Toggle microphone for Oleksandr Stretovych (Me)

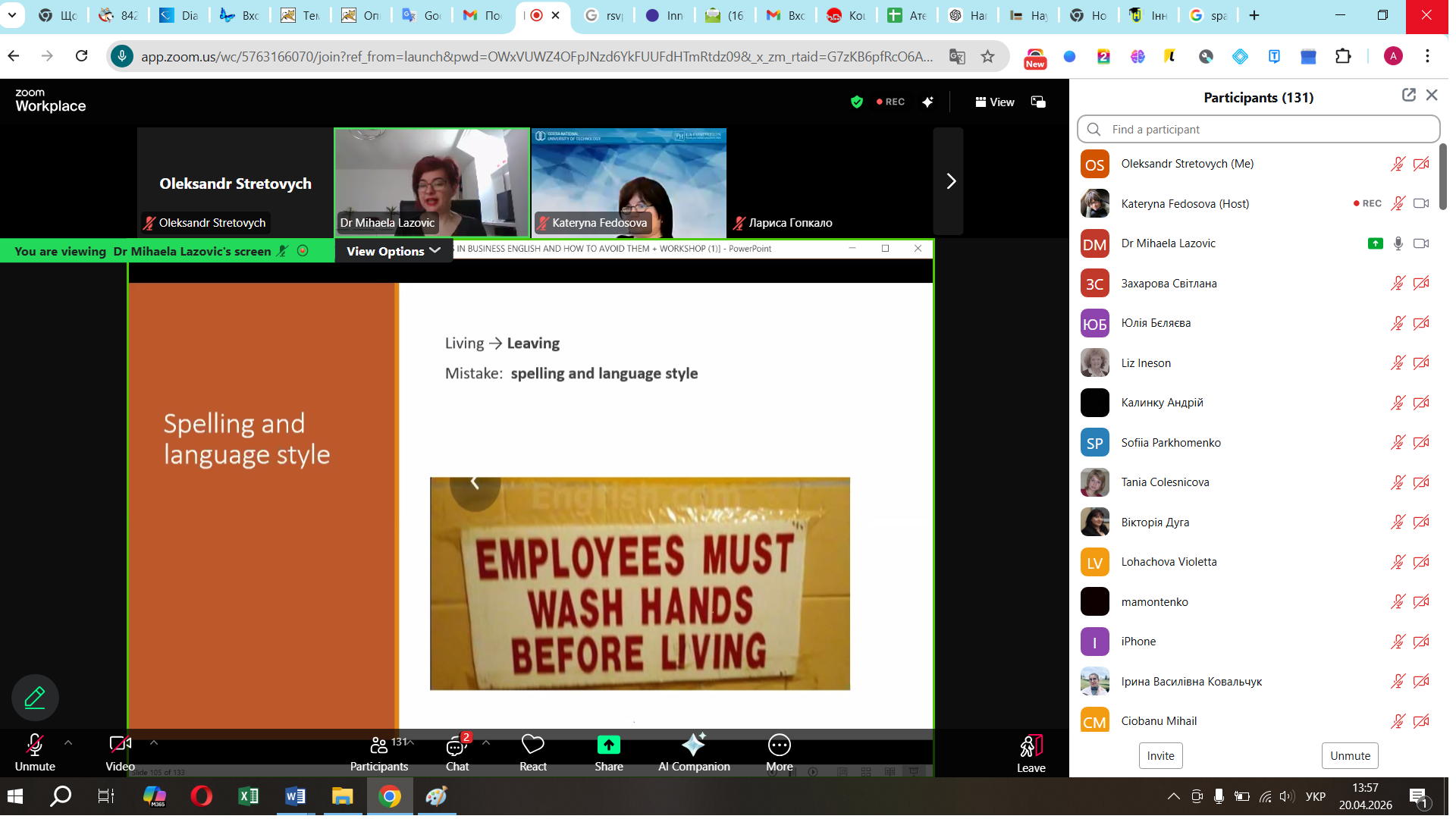[1398, 164]
